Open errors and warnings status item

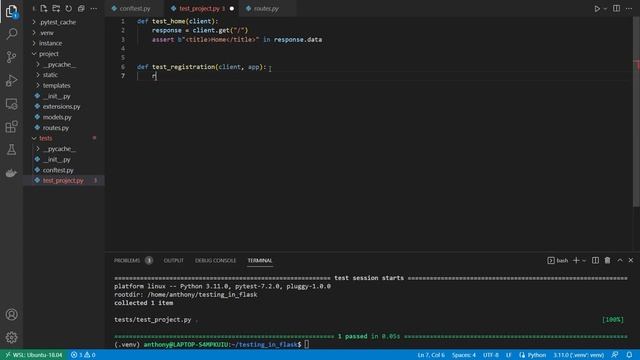tap(83, 355)
